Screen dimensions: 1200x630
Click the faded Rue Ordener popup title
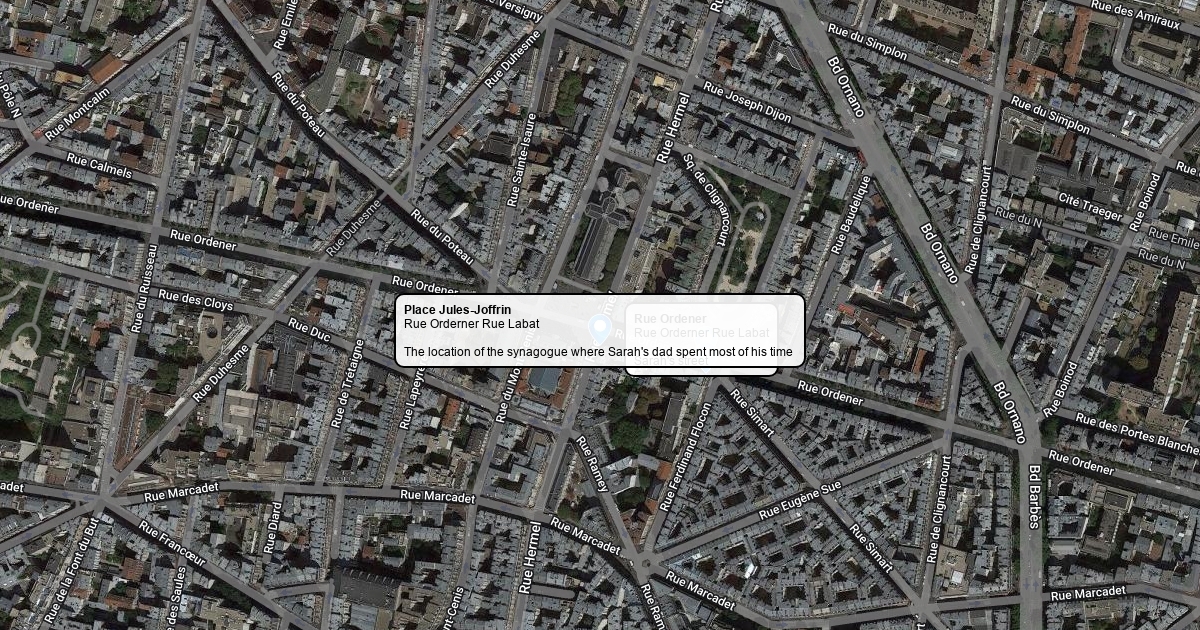[670, 319]
